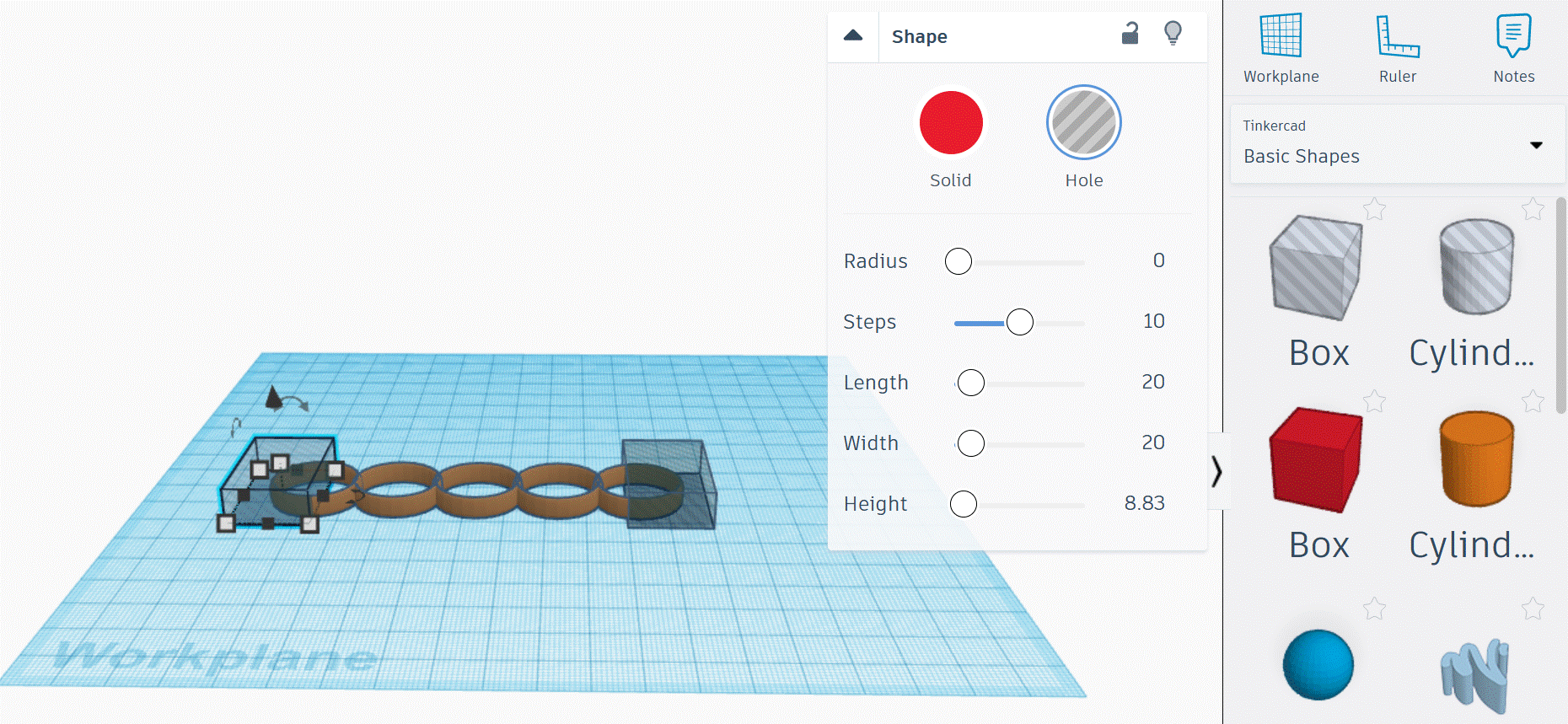This screenshot has height=724, width=1568.
Task: Favorite the orange Cylinder with its star
Action: point(1533,400)
